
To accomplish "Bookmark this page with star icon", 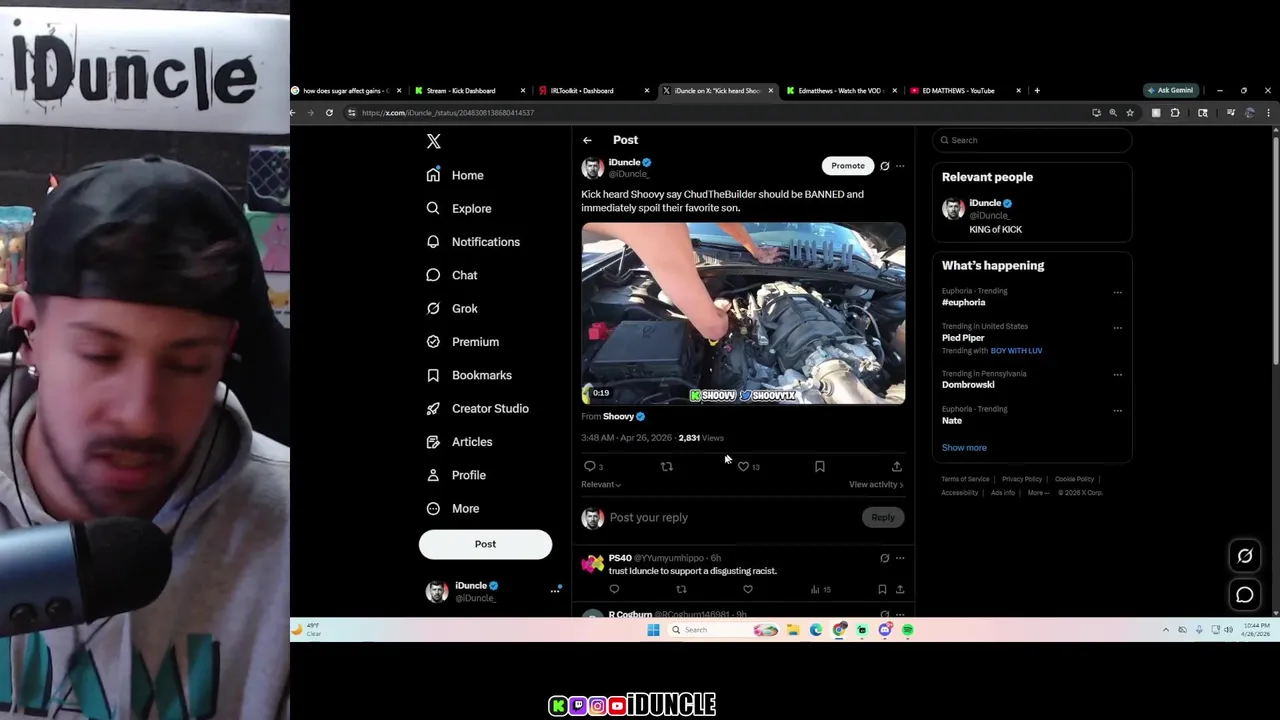I will (1130, 113).
